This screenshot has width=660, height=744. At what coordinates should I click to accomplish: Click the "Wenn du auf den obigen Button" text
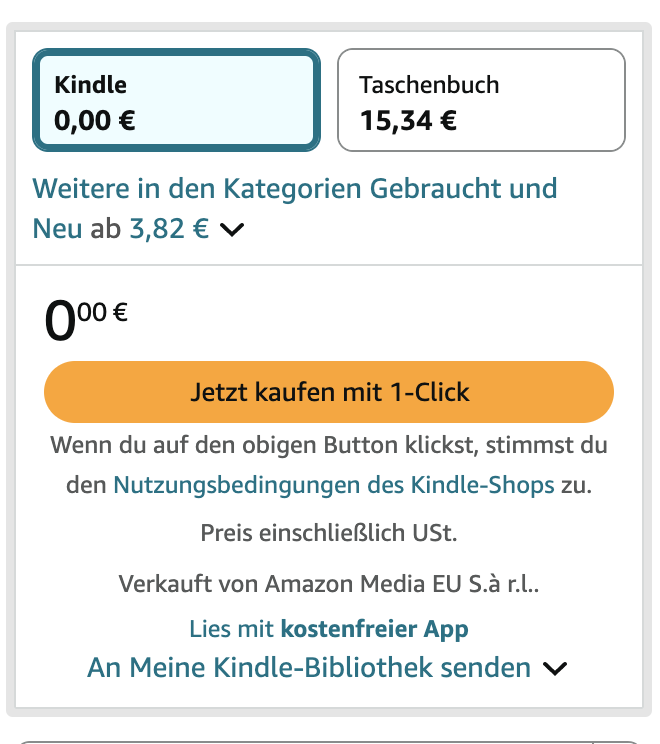pos(329,445)
